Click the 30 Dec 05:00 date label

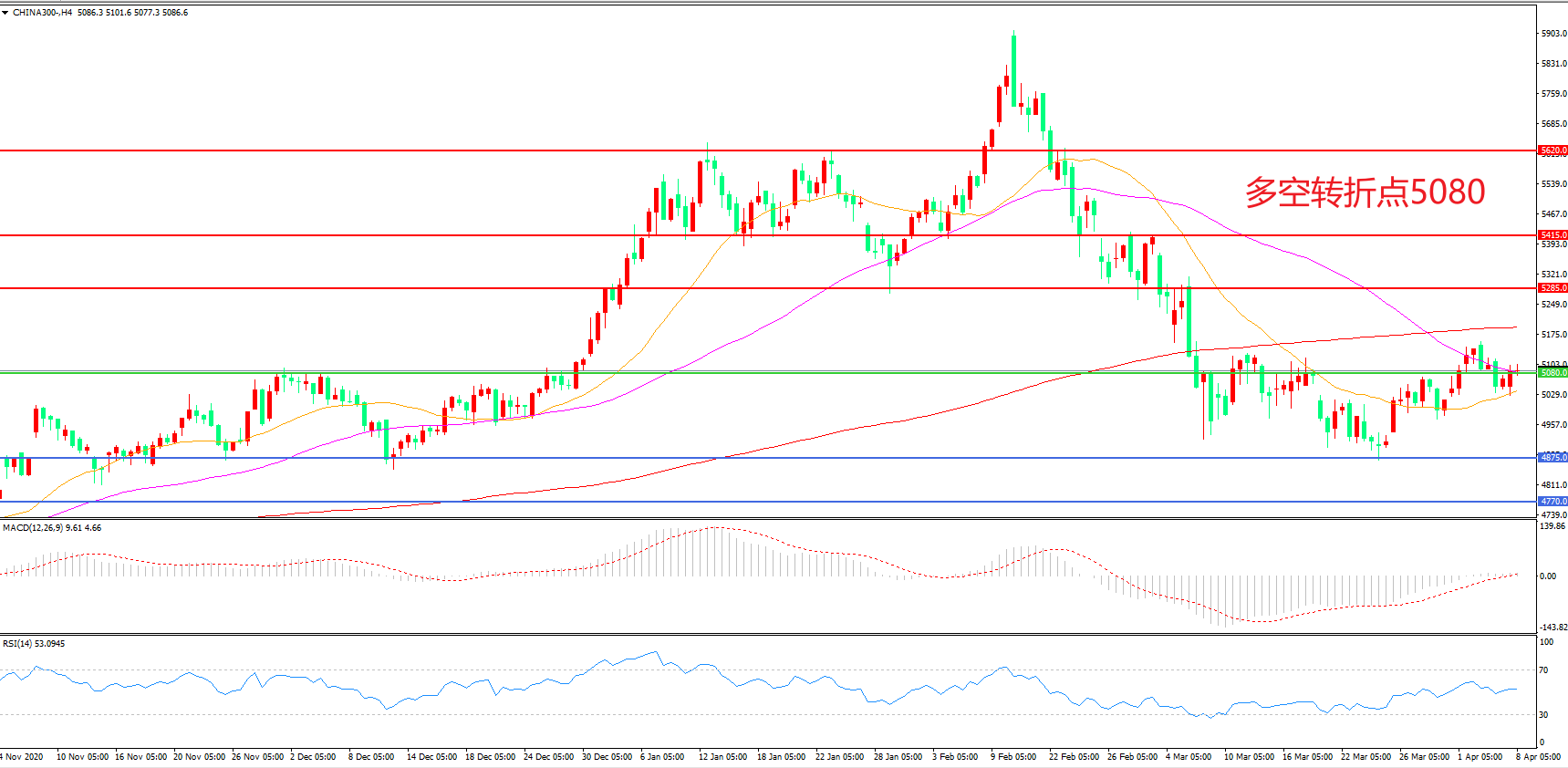(x=607, y=757)
